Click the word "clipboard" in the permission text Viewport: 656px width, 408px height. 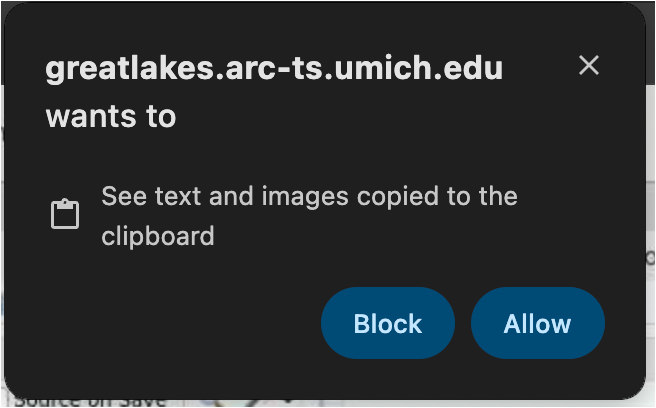coord(158,237)
